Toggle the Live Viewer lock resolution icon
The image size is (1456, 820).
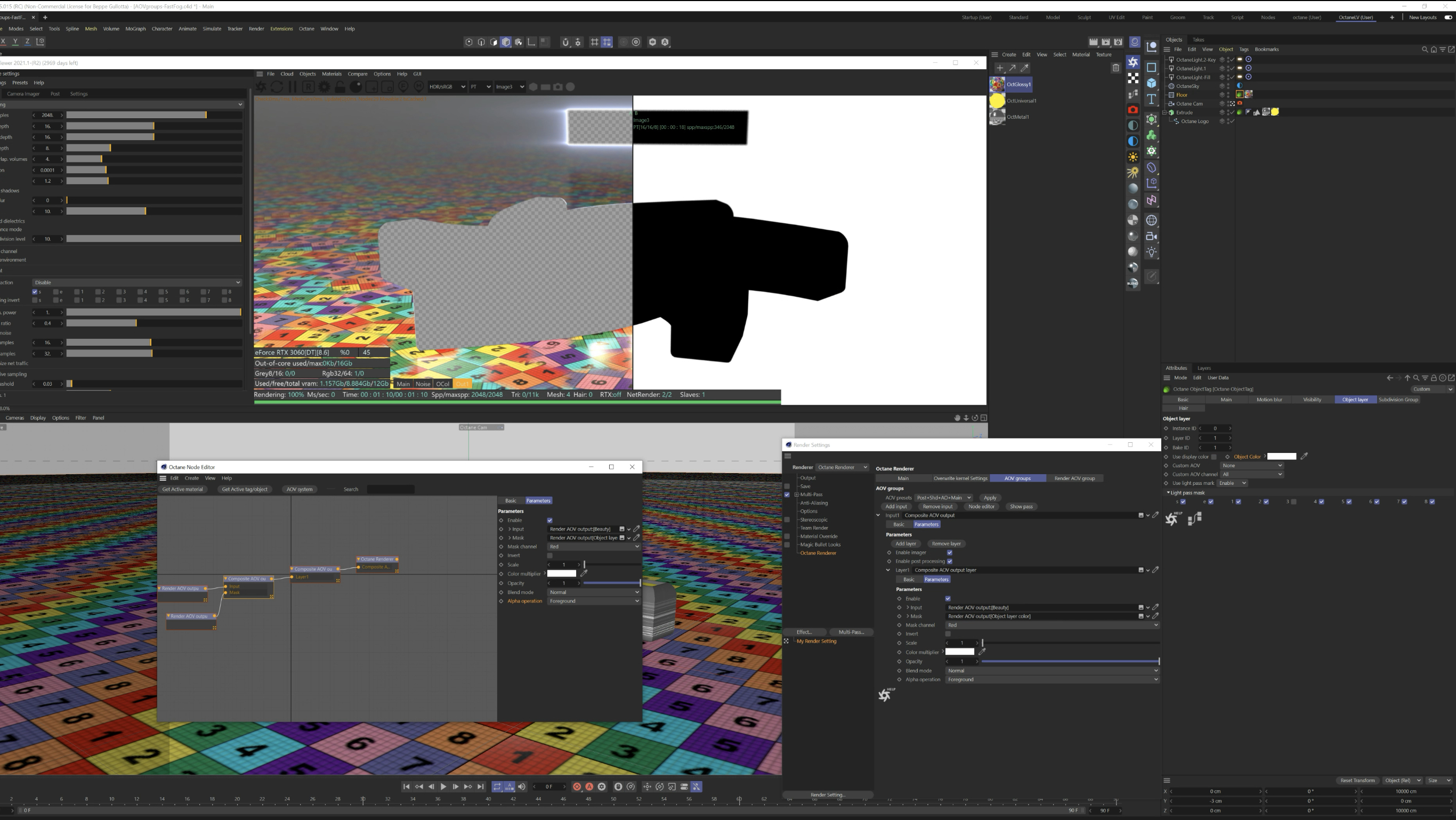[x=339, y=87]
